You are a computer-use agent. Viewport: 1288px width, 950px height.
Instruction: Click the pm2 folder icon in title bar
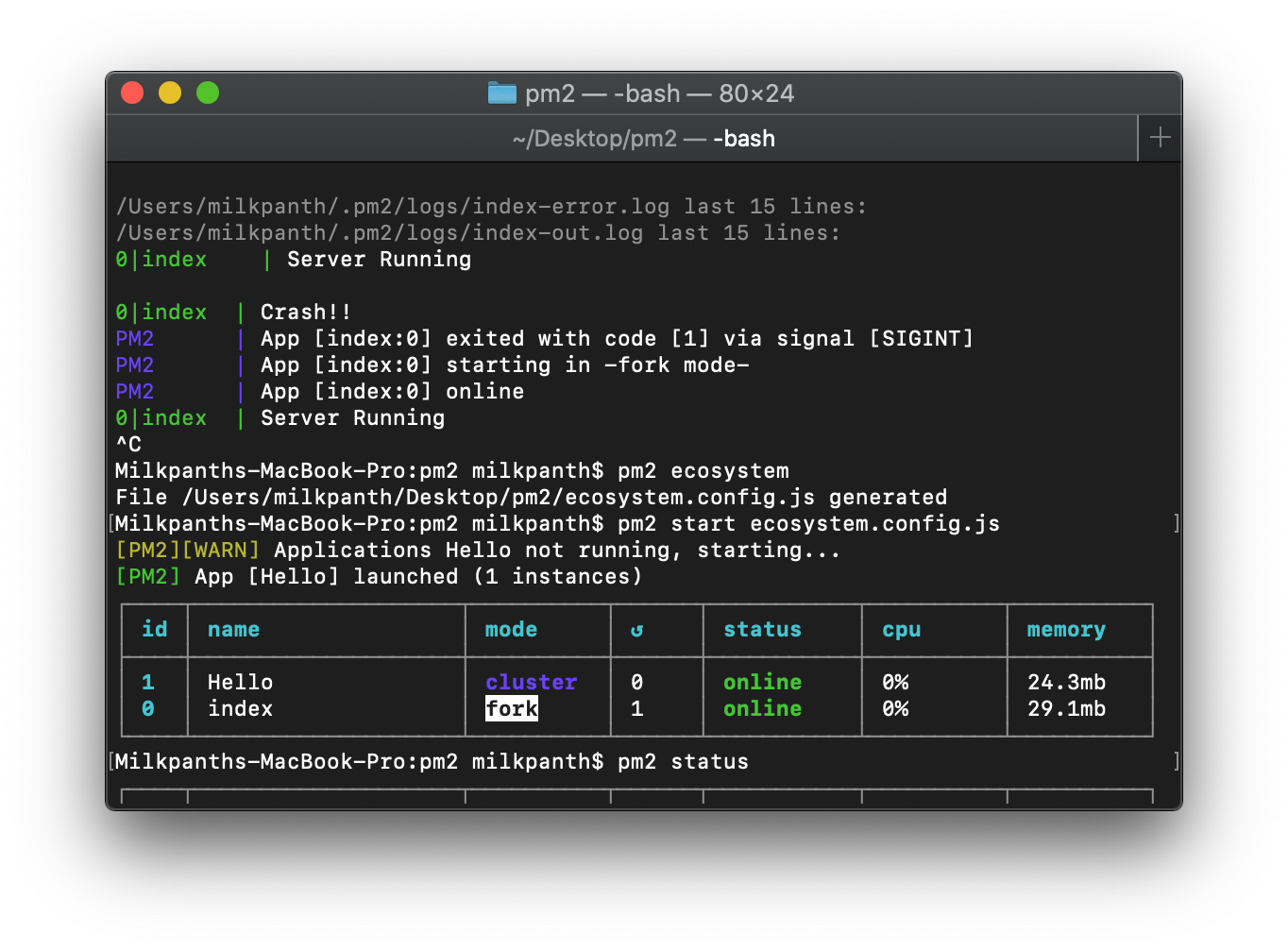501,93
